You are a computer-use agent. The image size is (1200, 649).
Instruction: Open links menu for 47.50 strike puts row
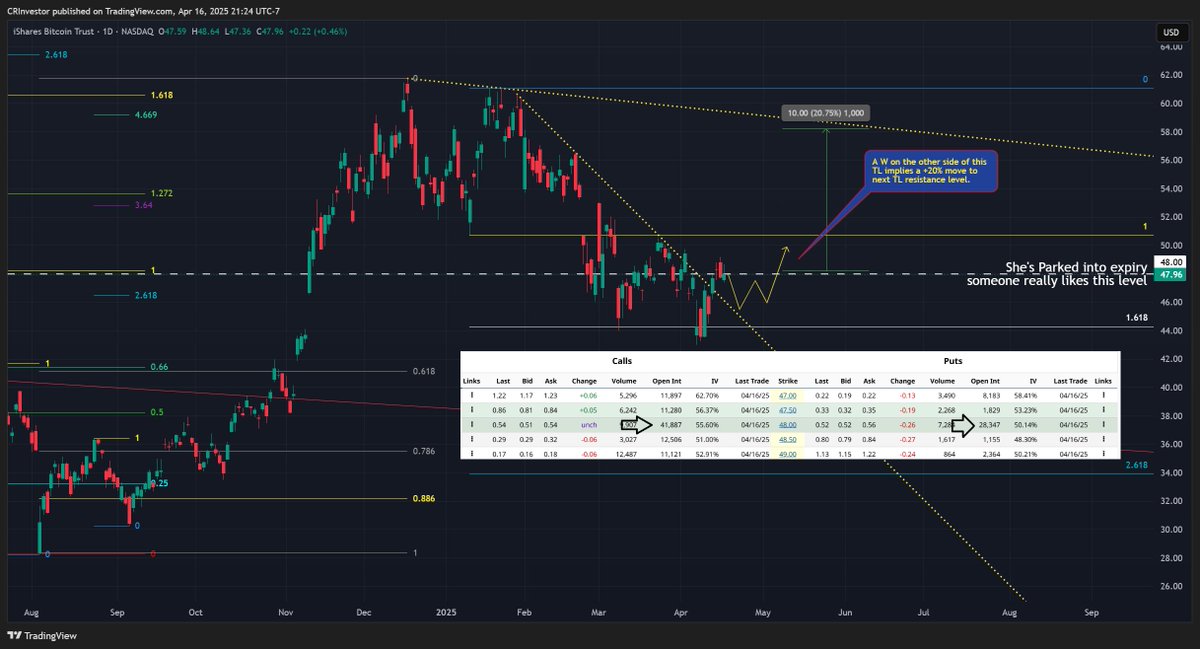coord(1104,410)
